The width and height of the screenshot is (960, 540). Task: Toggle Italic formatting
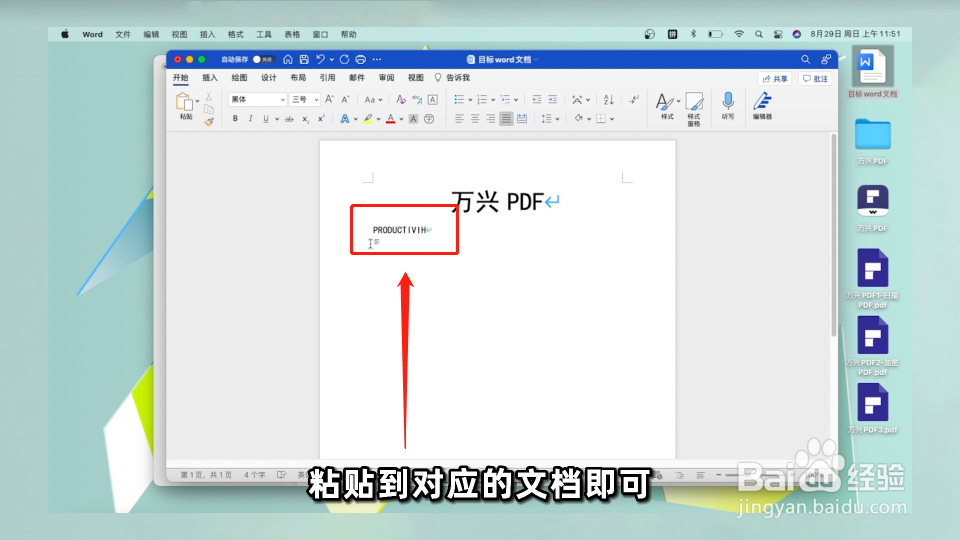(x=250, y=119)
